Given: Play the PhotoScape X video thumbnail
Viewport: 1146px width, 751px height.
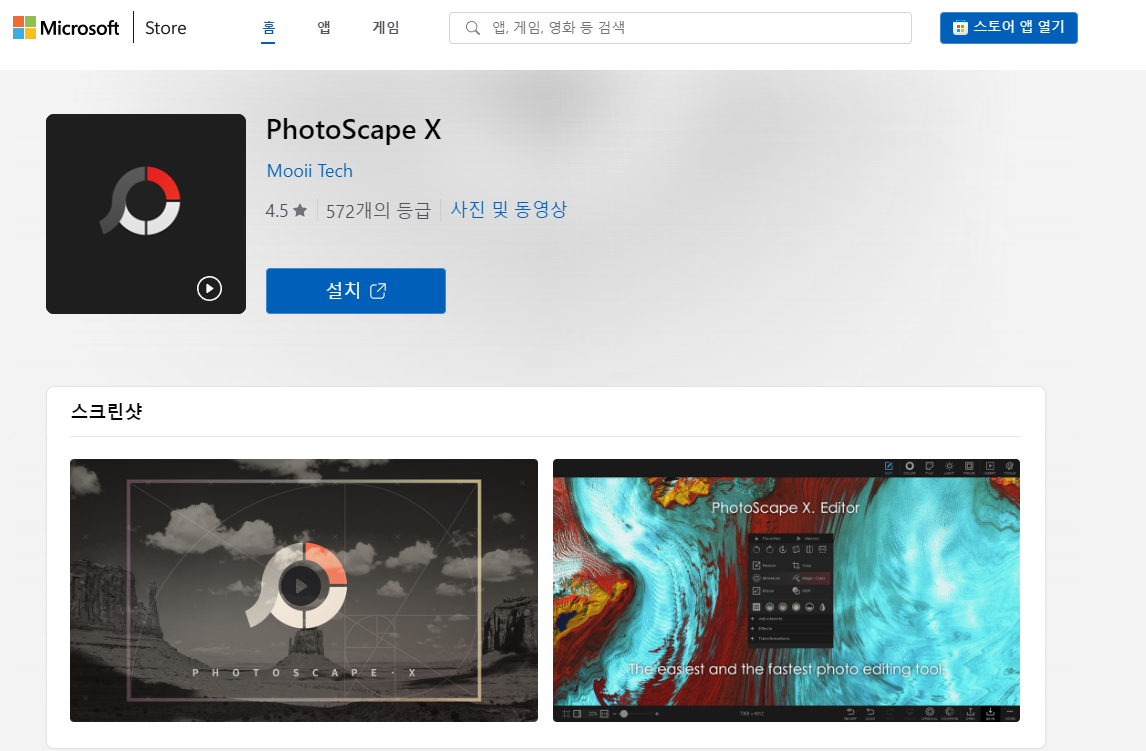Looking at the screenshot, I should point(303,590).
